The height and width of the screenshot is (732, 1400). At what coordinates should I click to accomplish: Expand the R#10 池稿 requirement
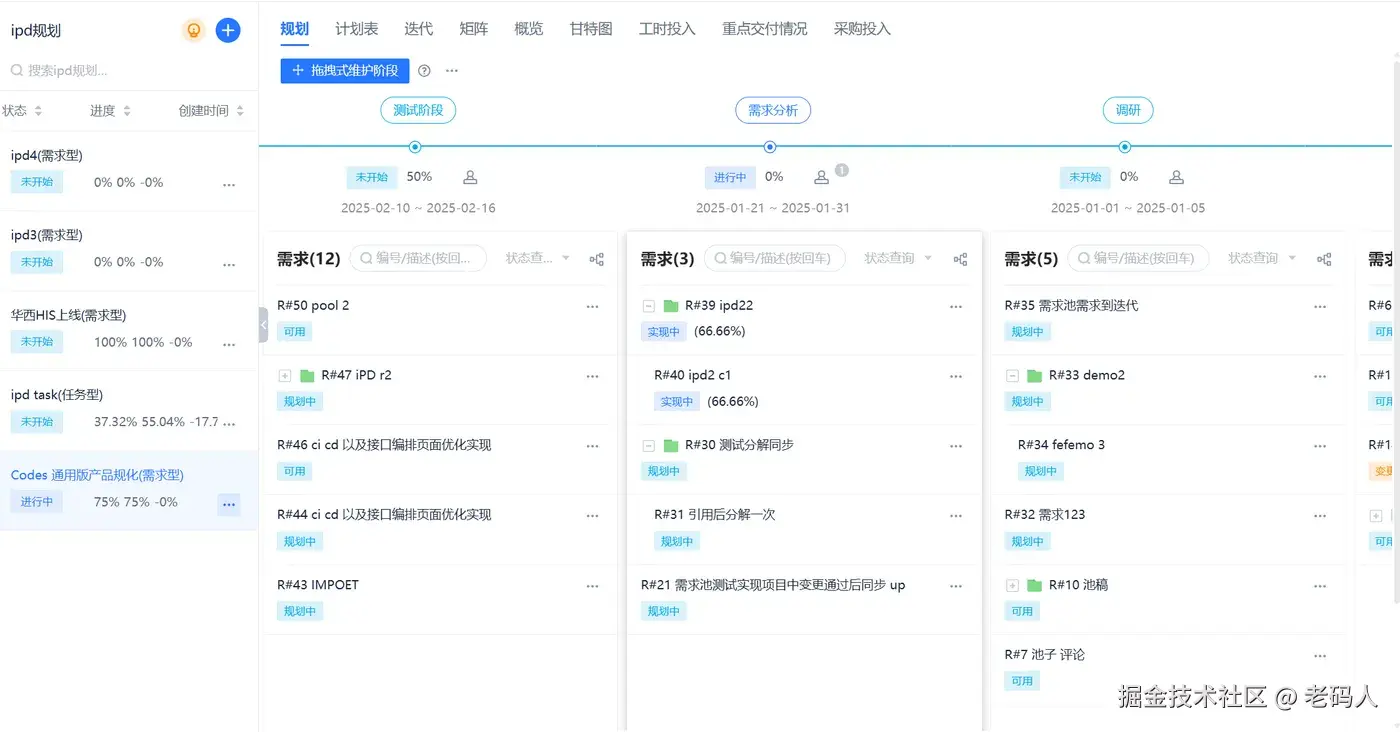click(x=1012, y=585)
